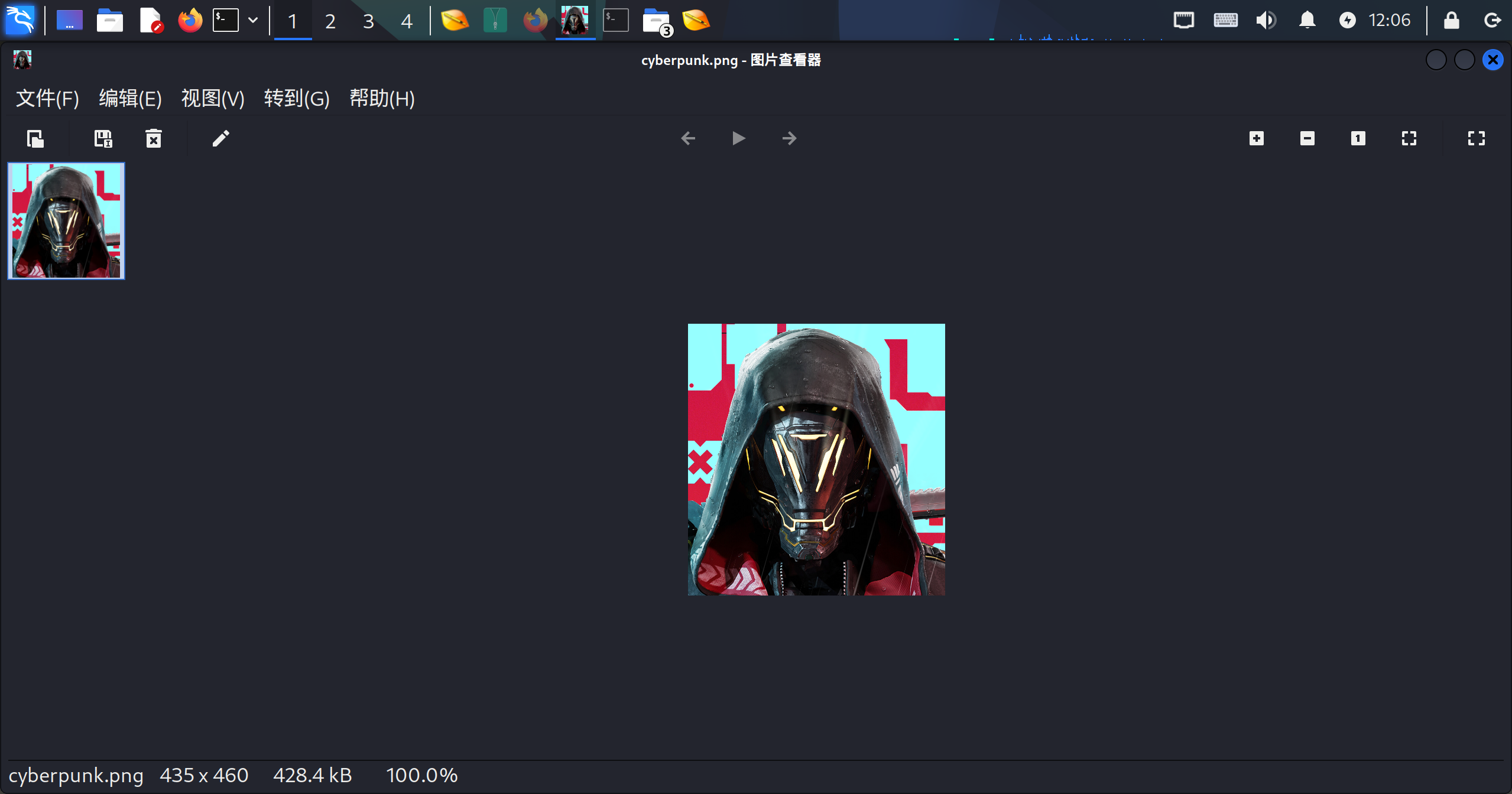
Task: Click the volume icon in the system tray
Action: 1266,21
